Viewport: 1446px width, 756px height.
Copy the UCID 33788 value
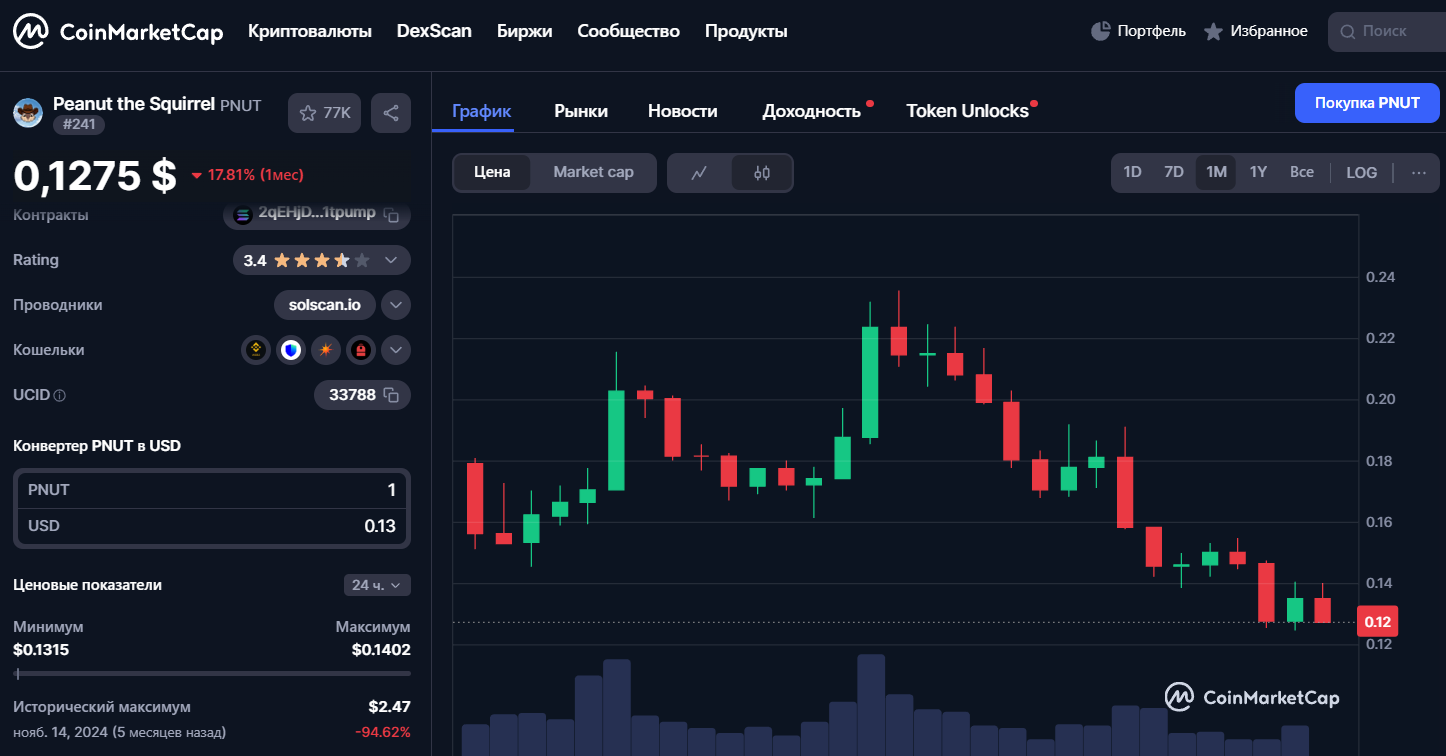(x=393, y=395)
